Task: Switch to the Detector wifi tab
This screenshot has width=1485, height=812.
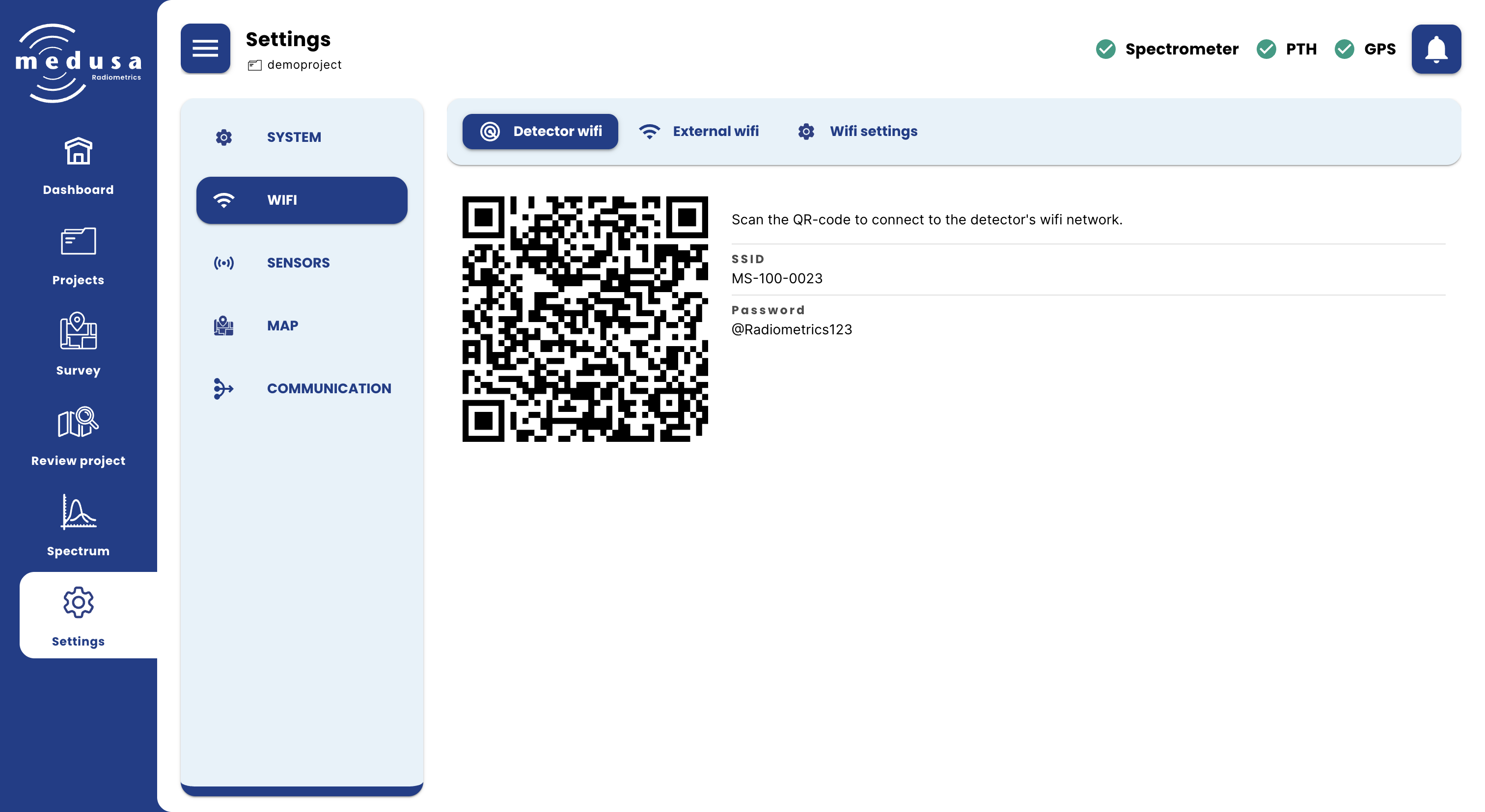Action: coord(540,132)
